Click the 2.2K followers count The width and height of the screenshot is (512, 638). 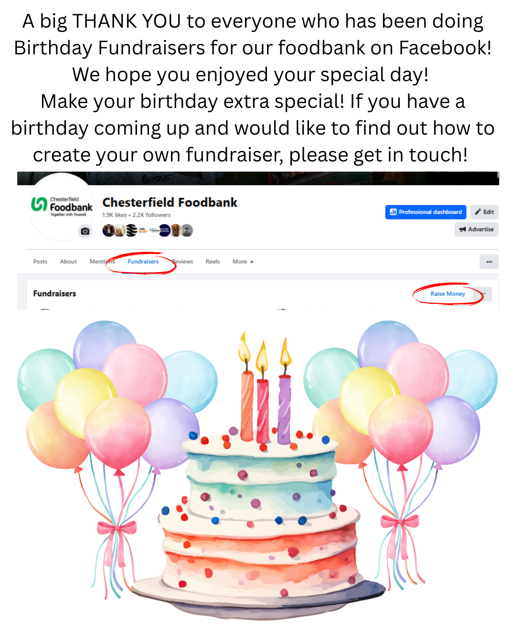152,215
